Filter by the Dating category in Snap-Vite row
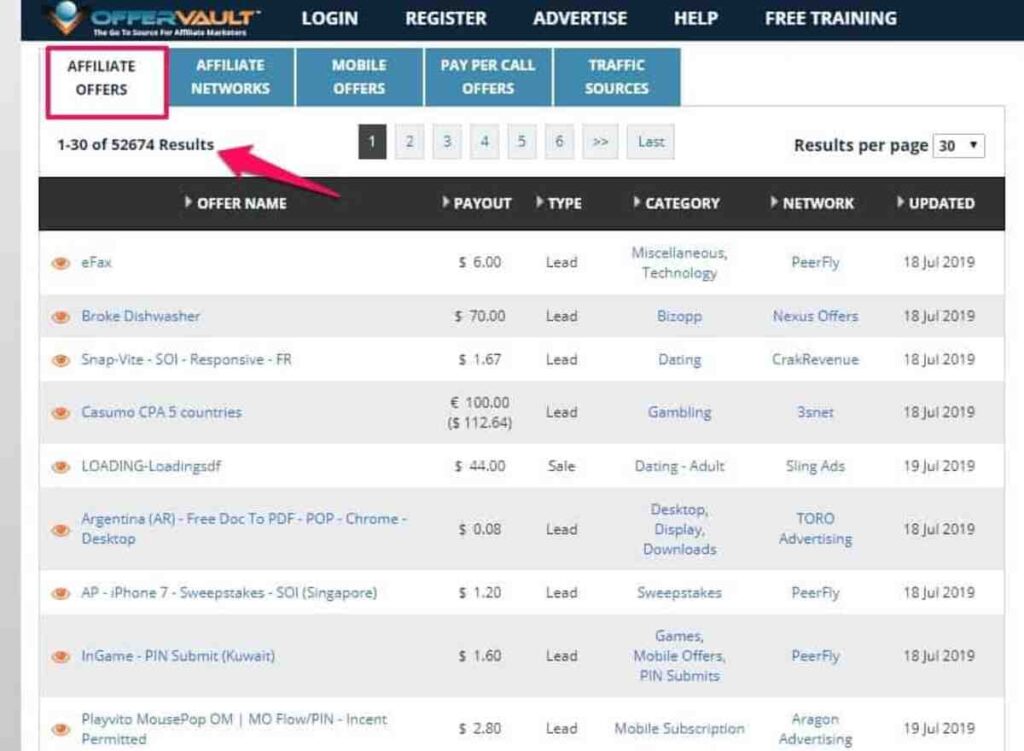The image size is (1024, 751). tap(679, 360)
